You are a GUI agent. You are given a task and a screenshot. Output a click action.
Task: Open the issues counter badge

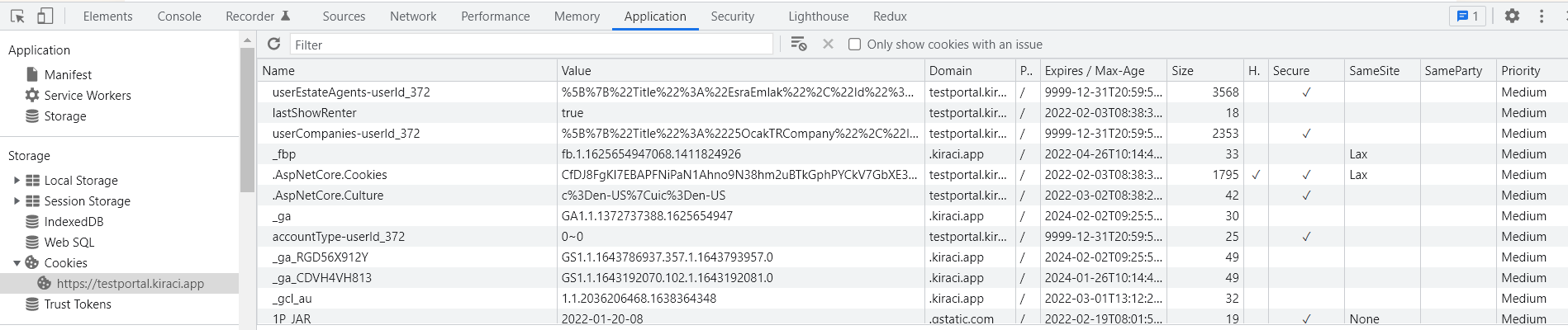(1467, 16)
